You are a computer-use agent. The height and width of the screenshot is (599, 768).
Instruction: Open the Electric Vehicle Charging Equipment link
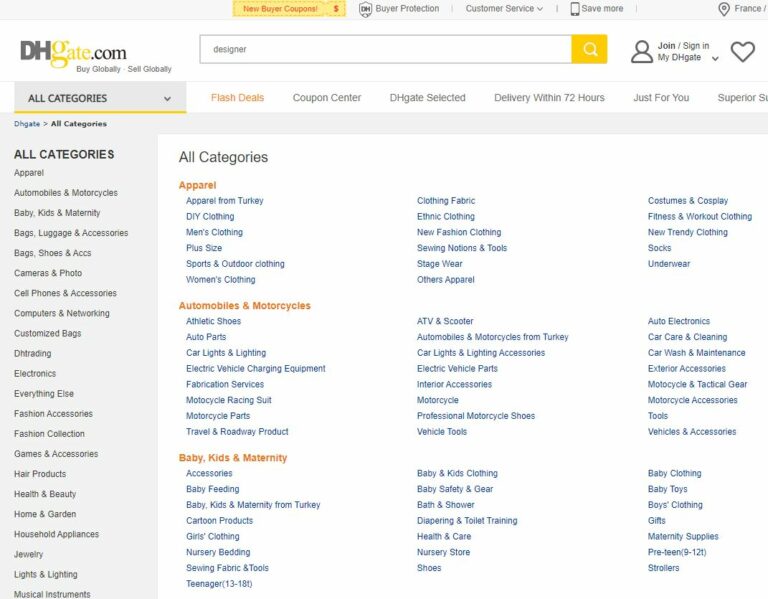[255, 369]
